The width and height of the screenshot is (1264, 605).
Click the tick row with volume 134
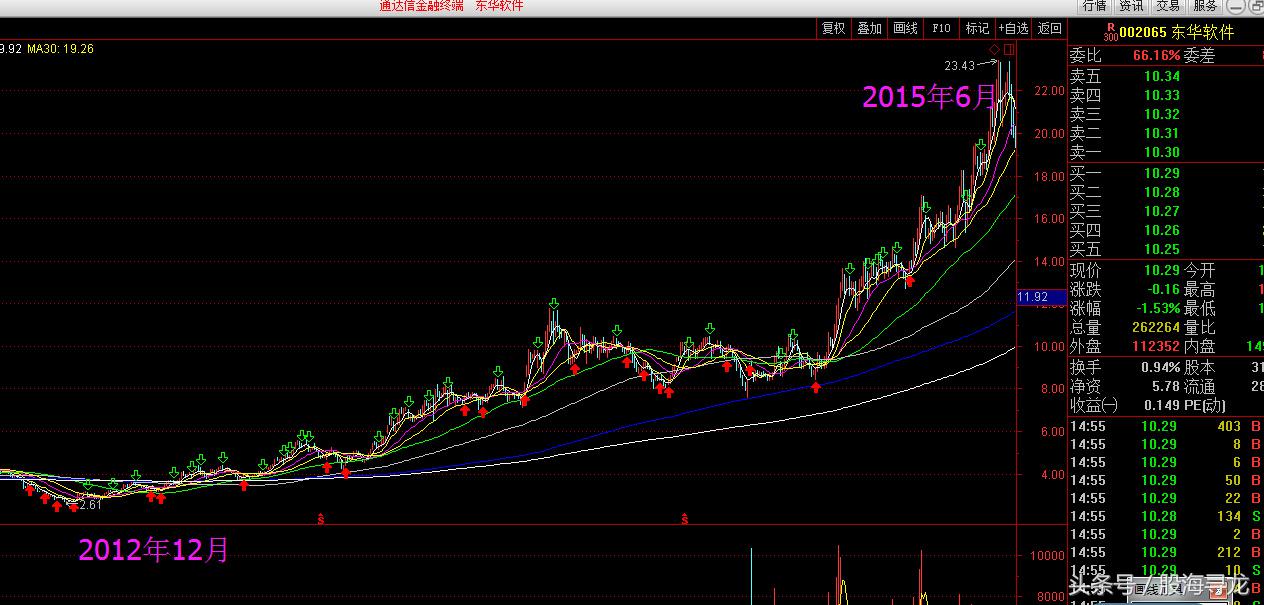1167,516
